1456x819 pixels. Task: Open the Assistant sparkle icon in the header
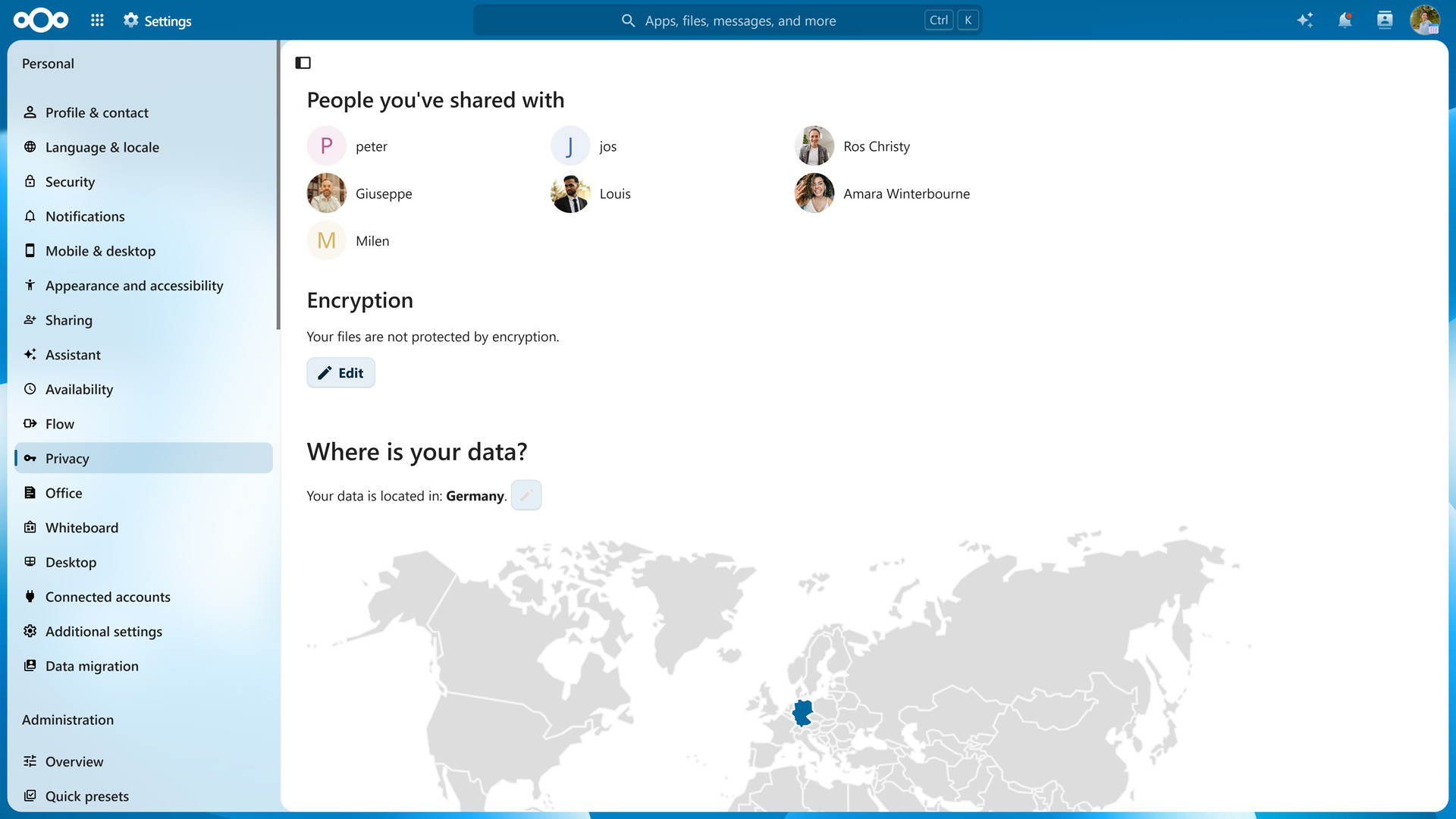[x=1304, y=20]
